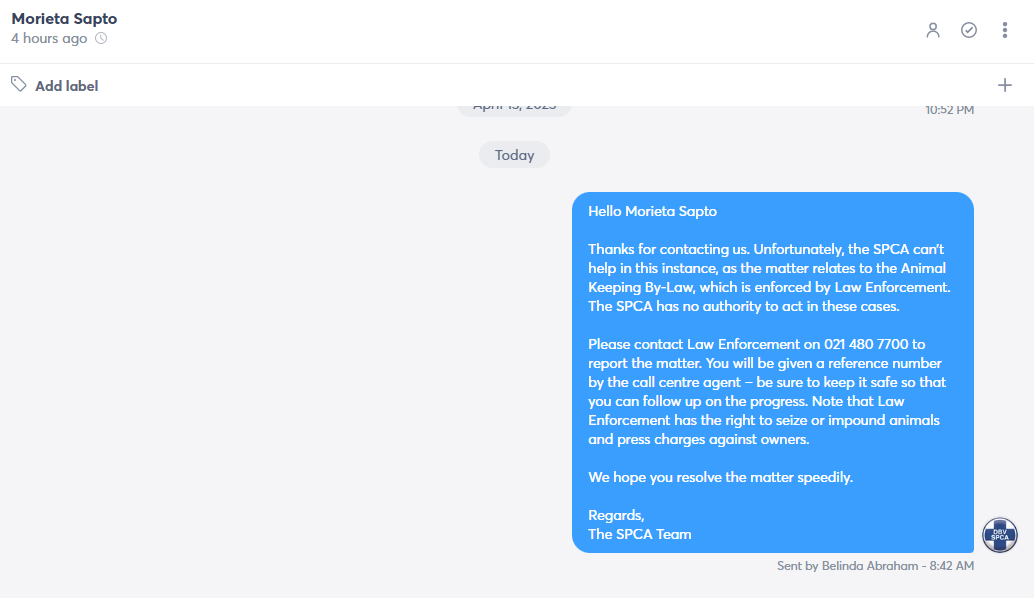Mark conversation done with the checkmark icon

tap(969, 30)
